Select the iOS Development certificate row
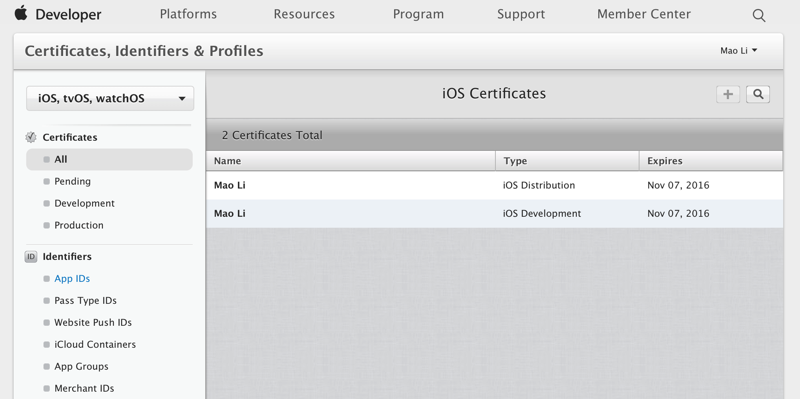This screenshot has width=800, height=399. coord(494,213)
